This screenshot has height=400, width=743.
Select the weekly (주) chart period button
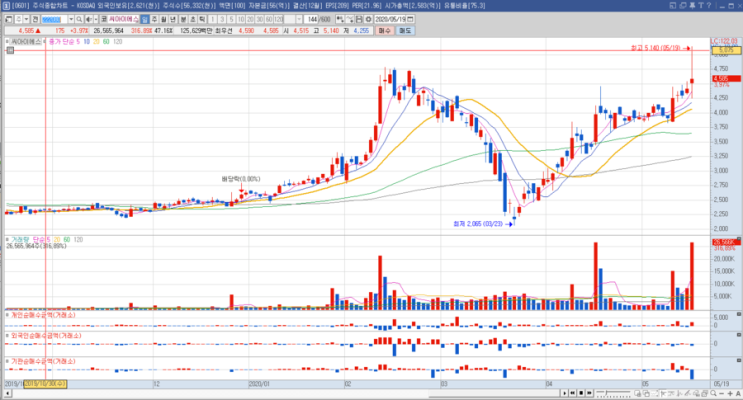click(x=154, y=19)
